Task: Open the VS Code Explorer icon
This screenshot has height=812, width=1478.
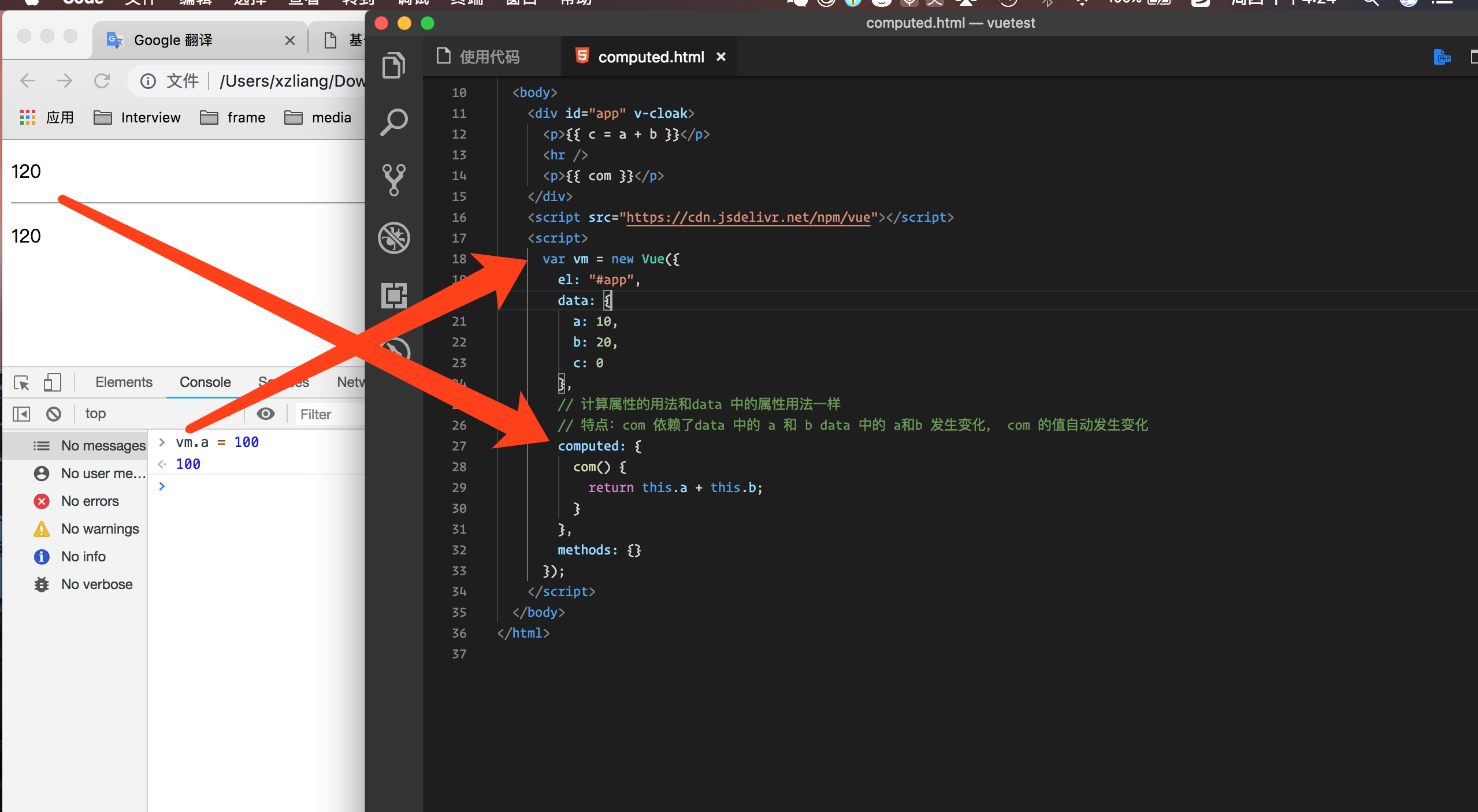Action: tap(394, 65)
